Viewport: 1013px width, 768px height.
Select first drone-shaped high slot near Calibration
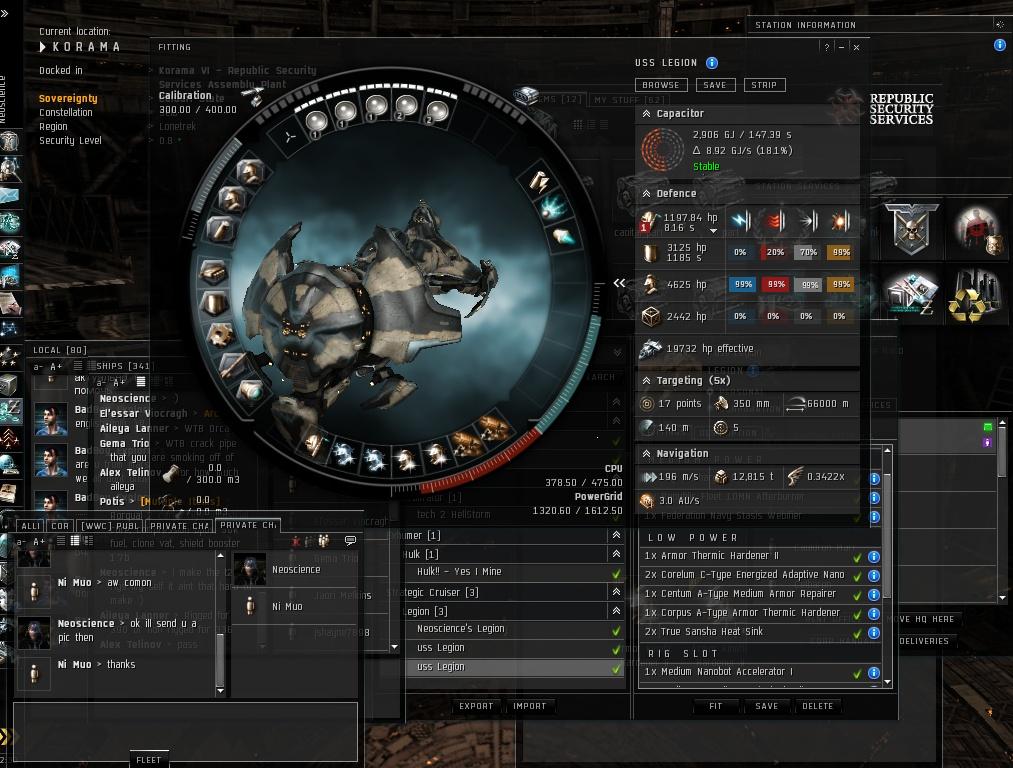(255, 97)
